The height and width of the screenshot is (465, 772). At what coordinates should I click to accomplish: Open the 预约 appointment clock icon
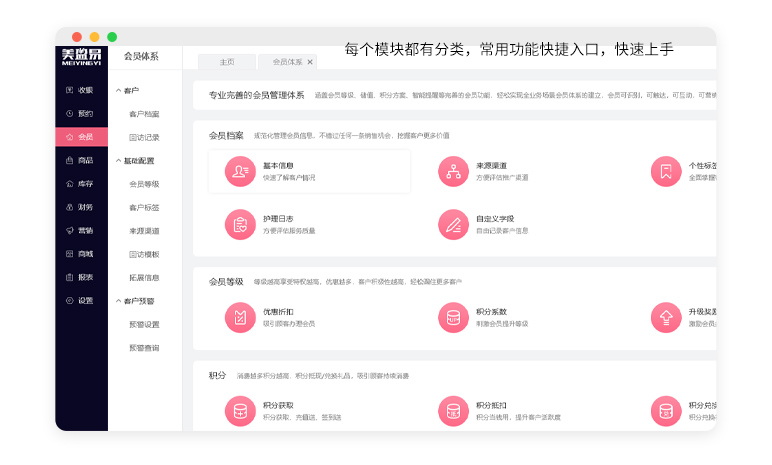69,113
